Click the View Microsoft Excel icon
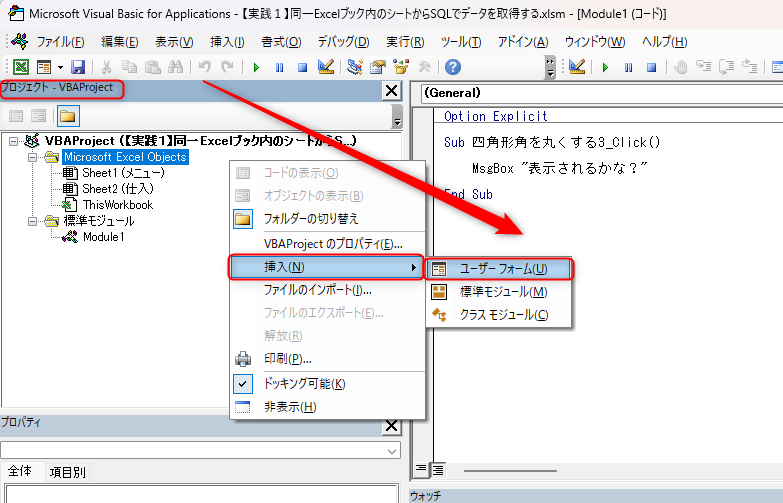 coord(20,66)
